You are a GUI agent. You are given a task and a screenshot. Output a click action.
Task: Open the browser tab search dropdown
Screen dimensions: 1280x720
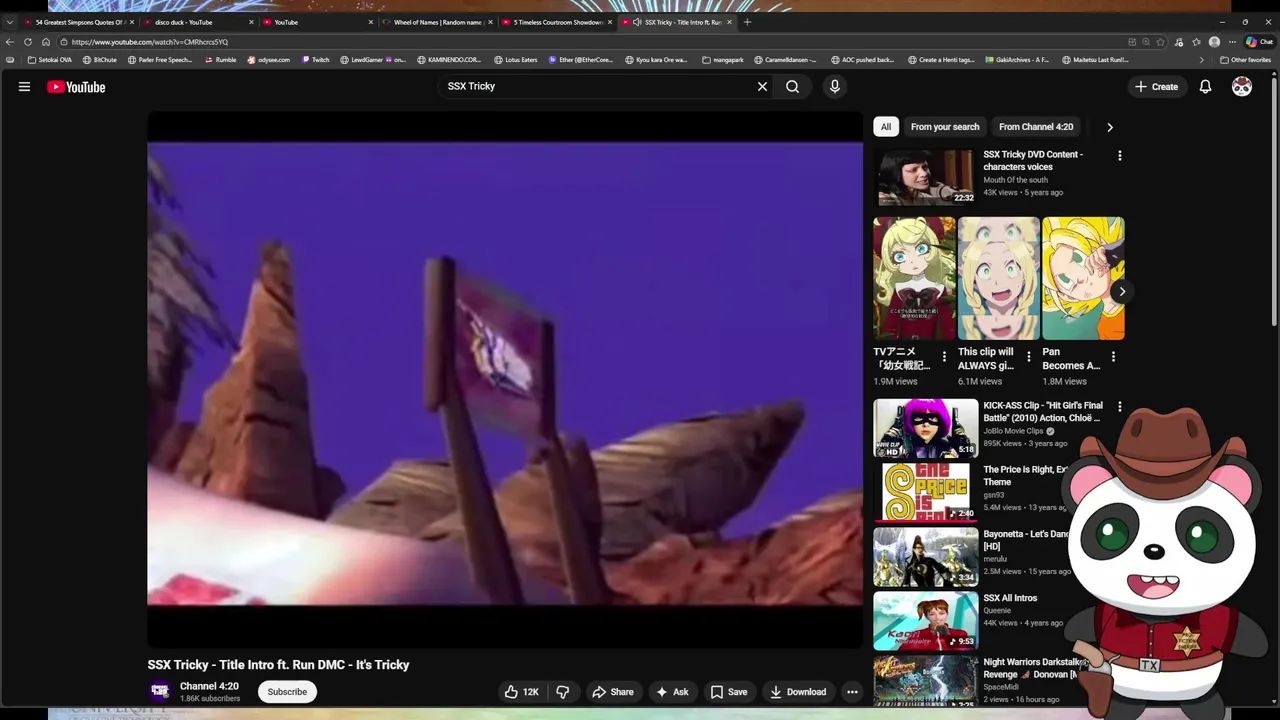[x=10, y=22]
